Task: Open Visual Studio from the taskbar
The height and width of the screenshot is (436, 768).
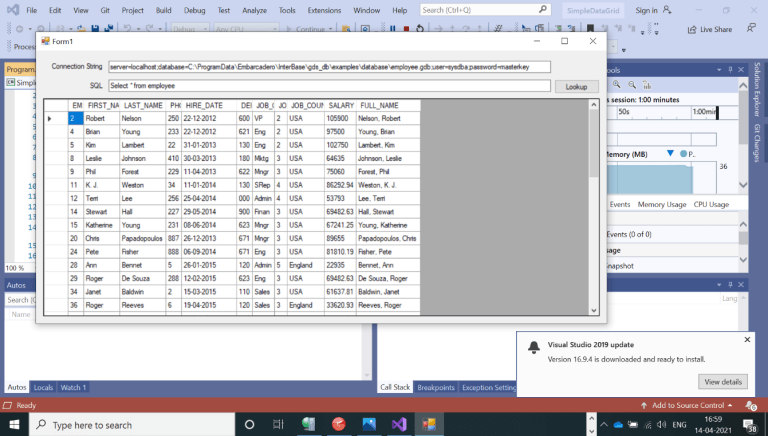Action: [x=399, y=424]
